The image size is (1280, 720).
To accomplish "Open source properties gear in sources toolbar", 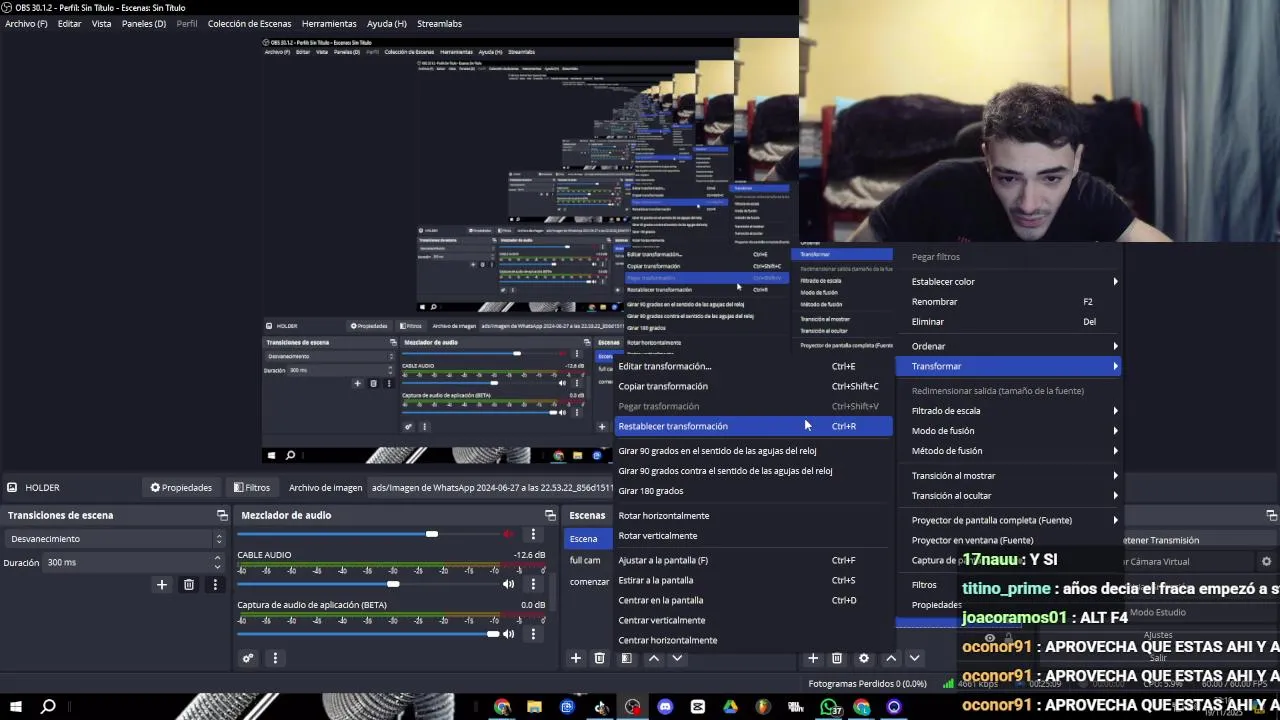I will click(x=864, y=658).
